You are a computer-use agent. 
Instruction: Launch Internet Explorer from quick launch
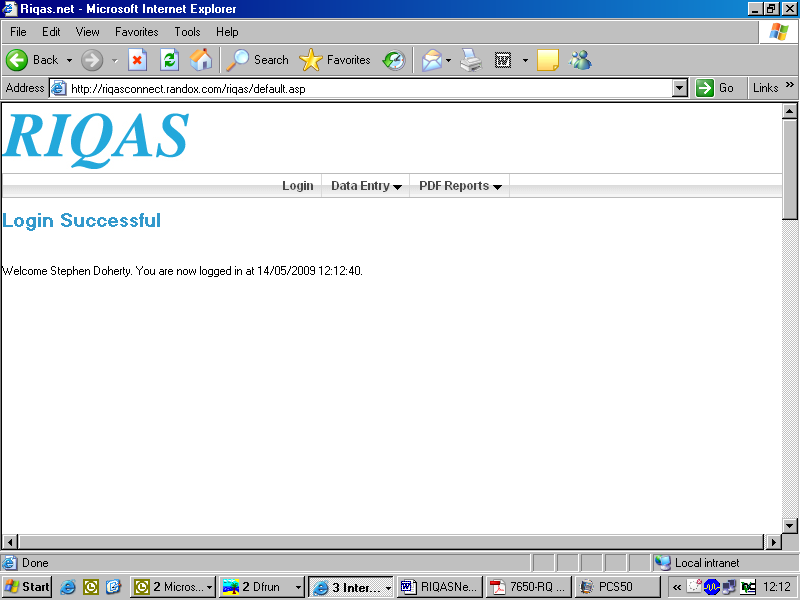67,587
